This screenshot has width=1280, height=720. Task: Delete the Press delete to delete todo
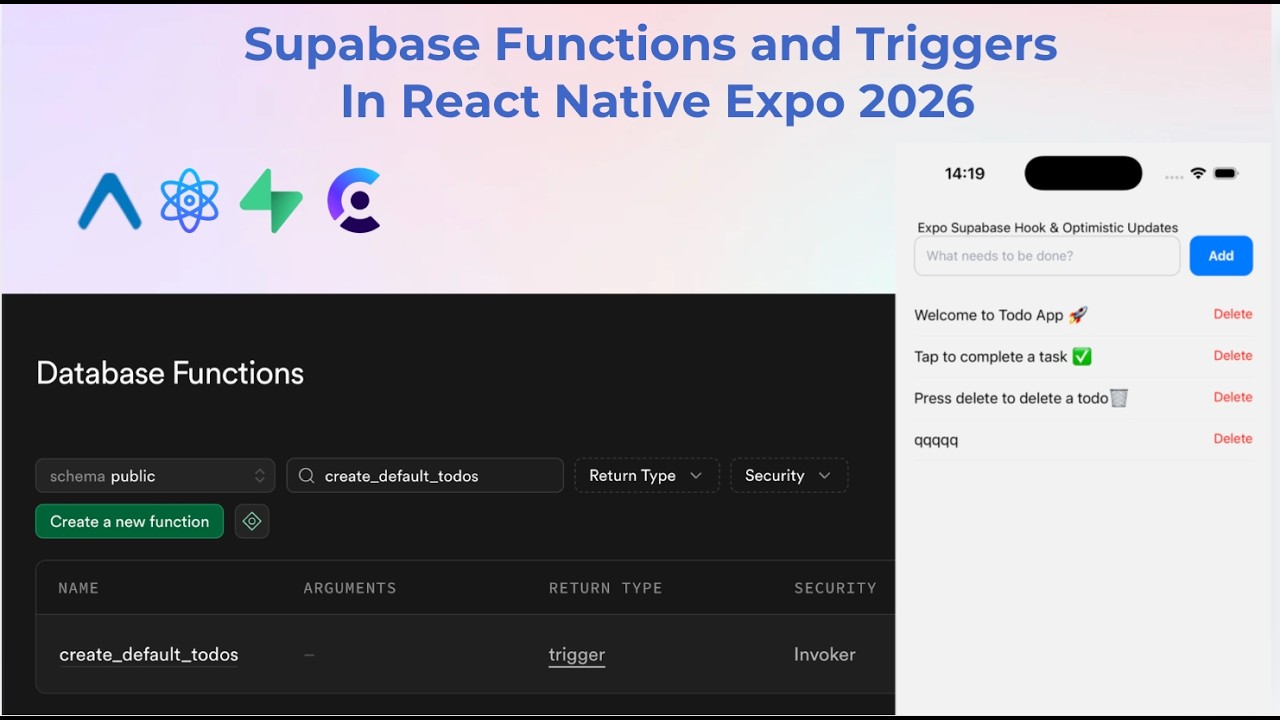click(x=1233, y=397)
